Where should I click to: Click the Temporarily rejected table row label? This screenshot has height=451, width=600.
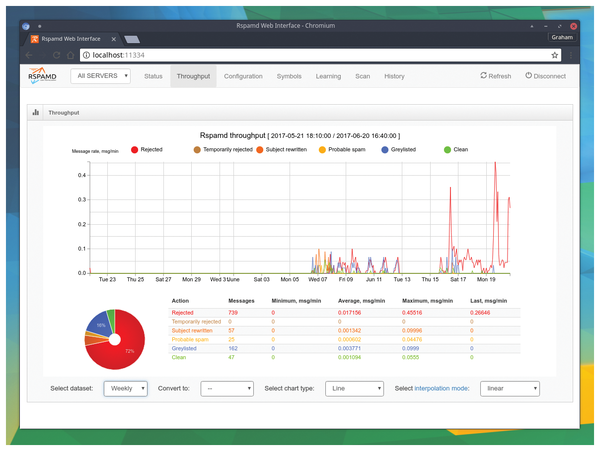pyautogui.click(x=196, y=322)
